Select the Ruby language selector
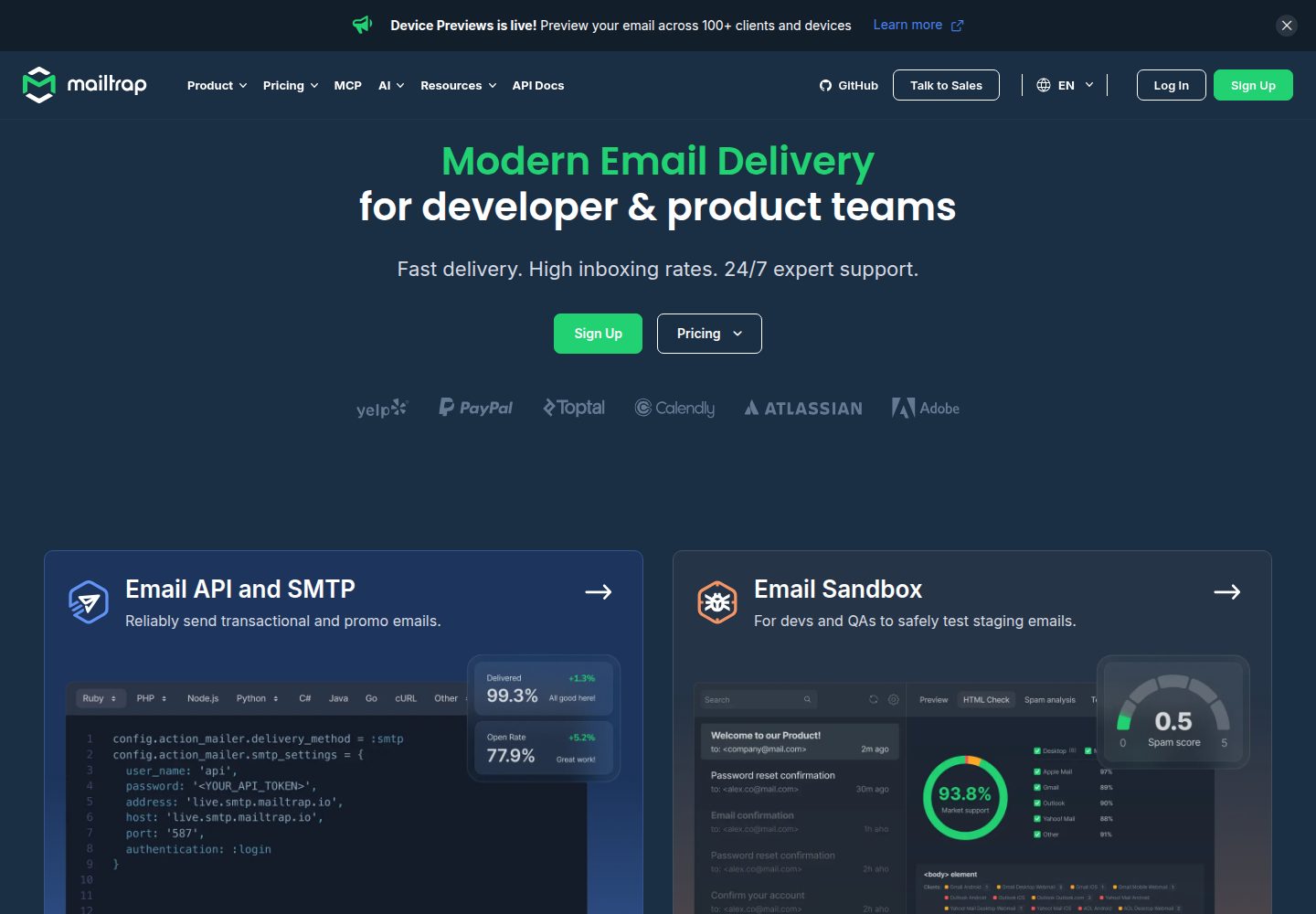1316x914 pixels. click(x=100, y=698)
